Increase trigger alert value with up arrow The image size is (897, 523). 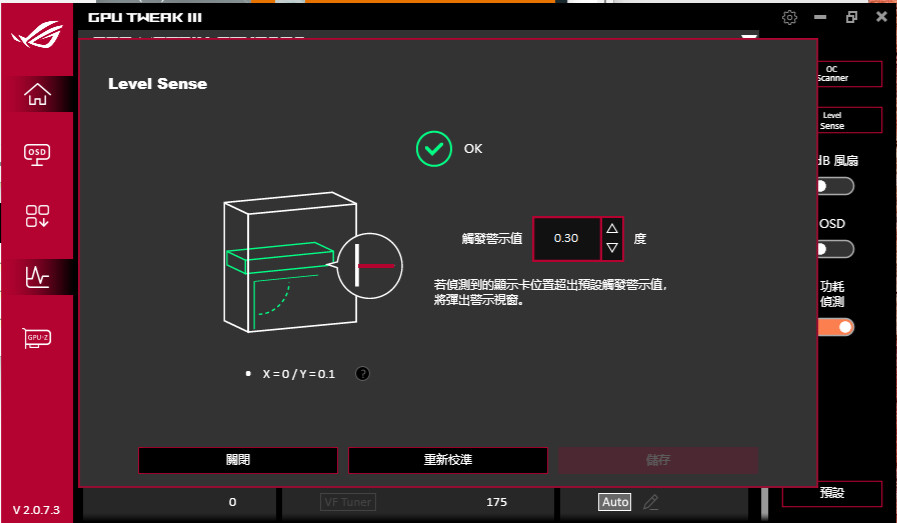612,228
